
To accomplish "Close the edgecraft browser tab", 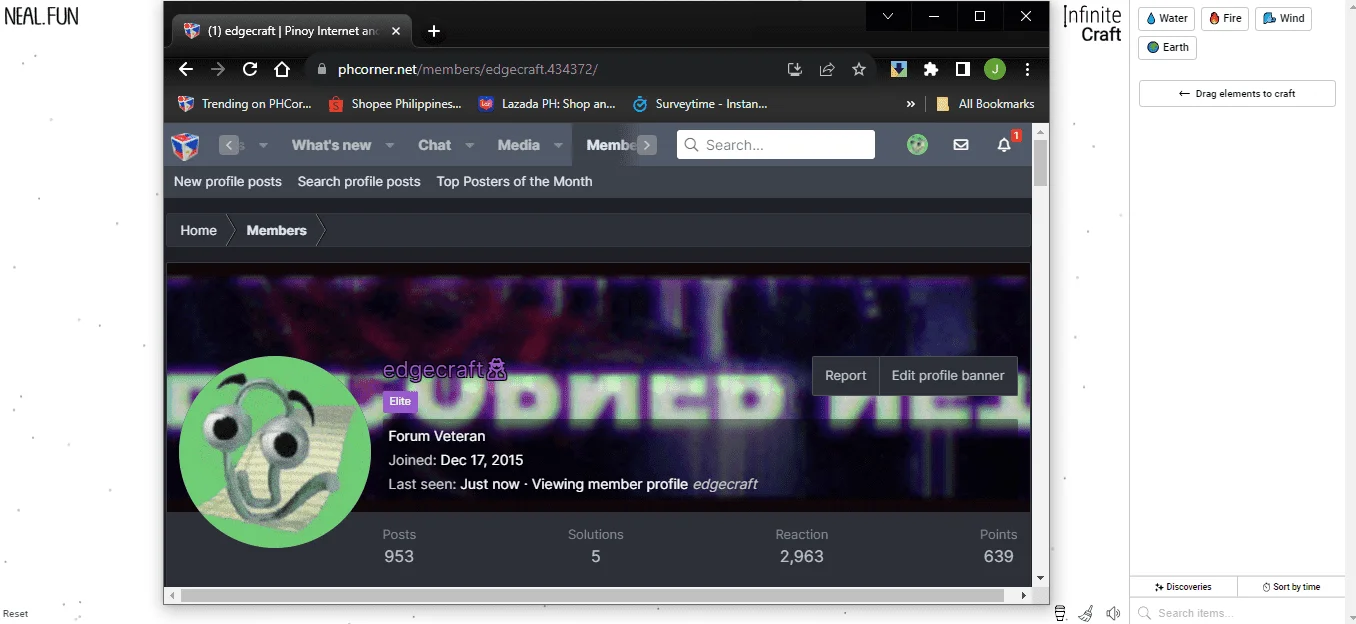I will coord(396,31).
